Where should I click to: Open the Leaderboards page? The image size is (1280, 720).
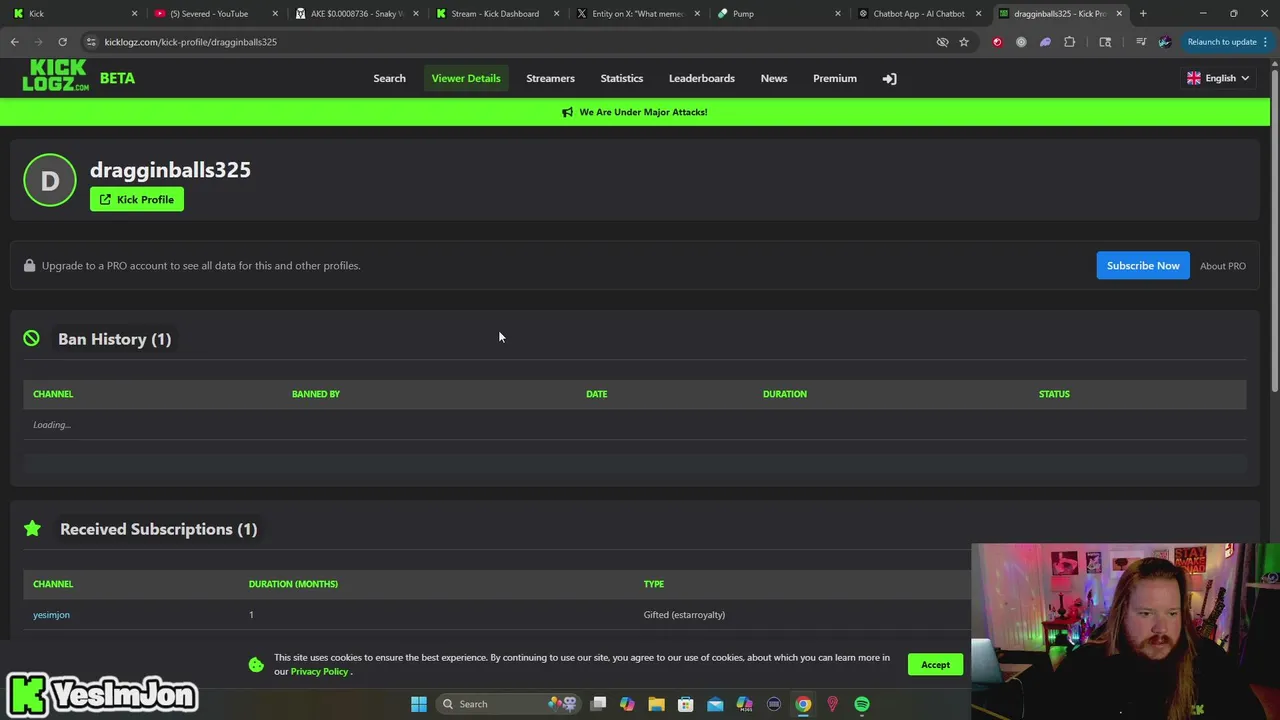[x=701, y=78]
